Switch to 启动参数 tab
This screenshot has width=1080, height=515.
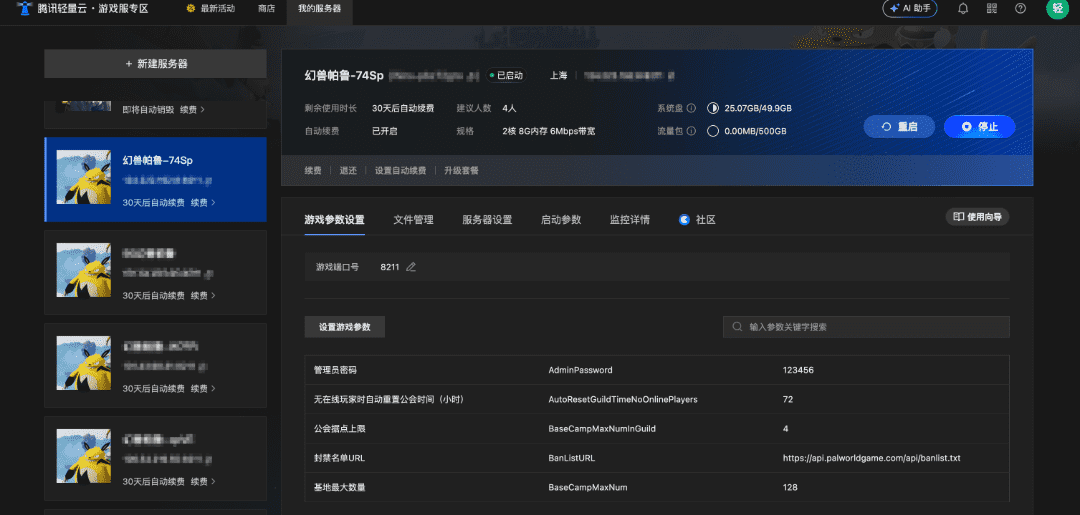pyautogui.click(x=561, y=220)
